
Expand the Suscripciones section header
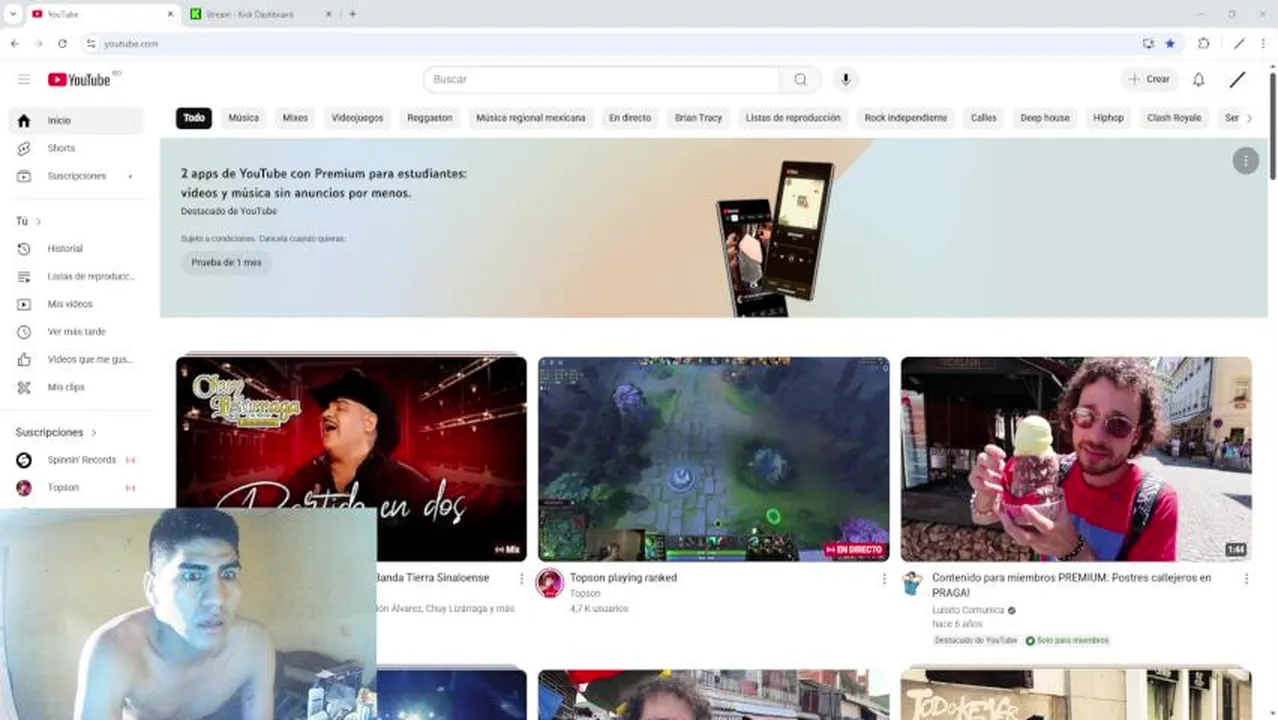click(x=56, y=432)
